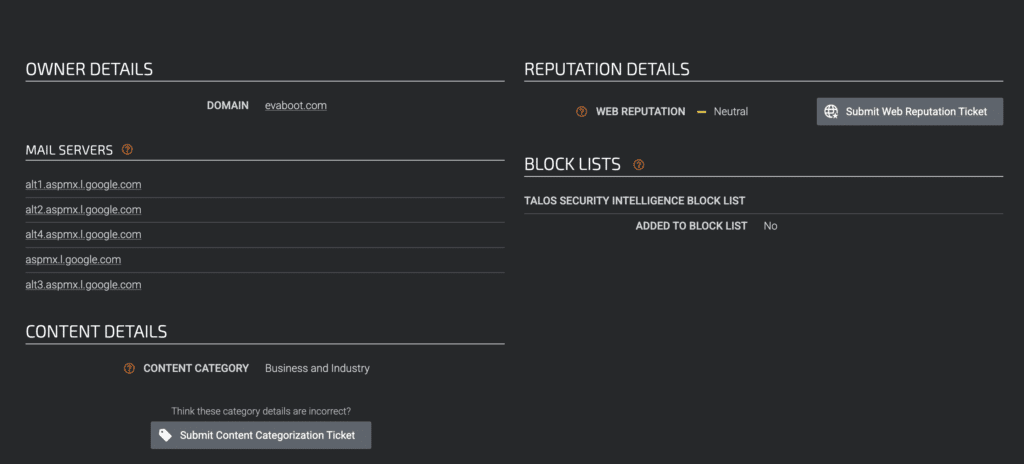Open the alt3.aspmx.l.google.com mail server link
This screenshot has height=464, width=1024.
84,285
